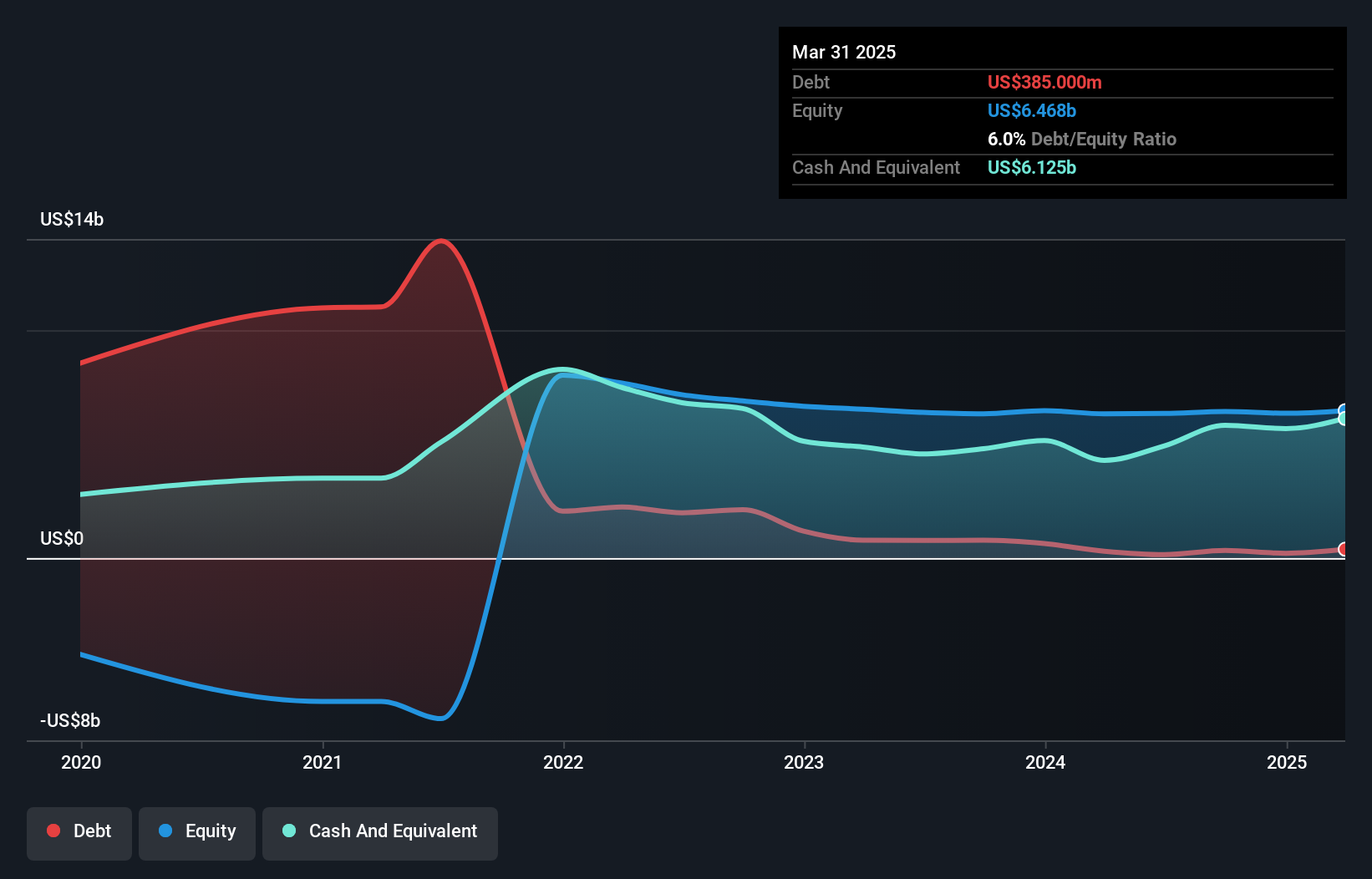The height and width of the screenshot is (879, 1372).
Task: Click the Debt line peak in mid-2021
Action: (441, 241)
